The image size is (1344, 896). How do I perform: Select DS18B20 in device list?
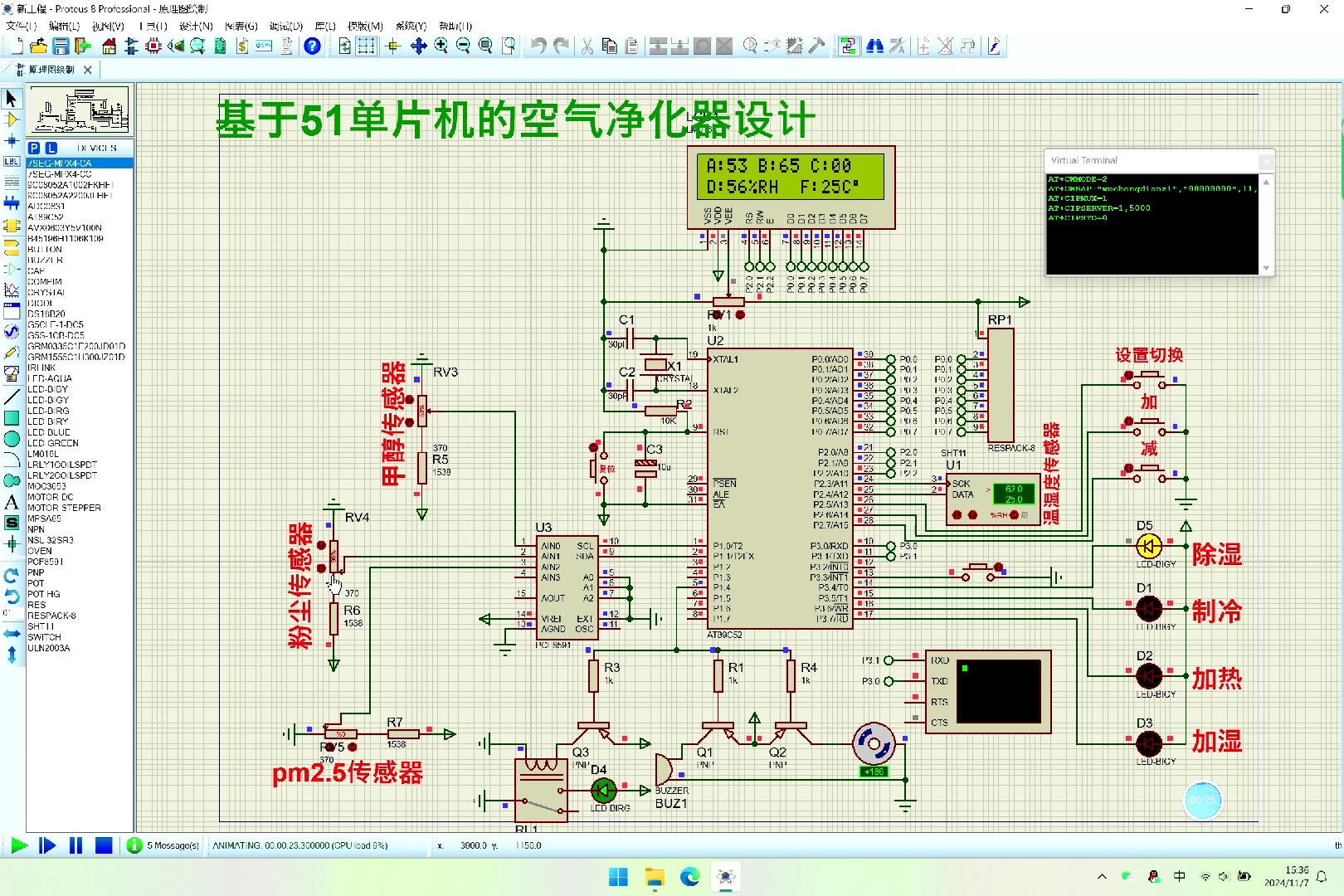tap(79, 314)
